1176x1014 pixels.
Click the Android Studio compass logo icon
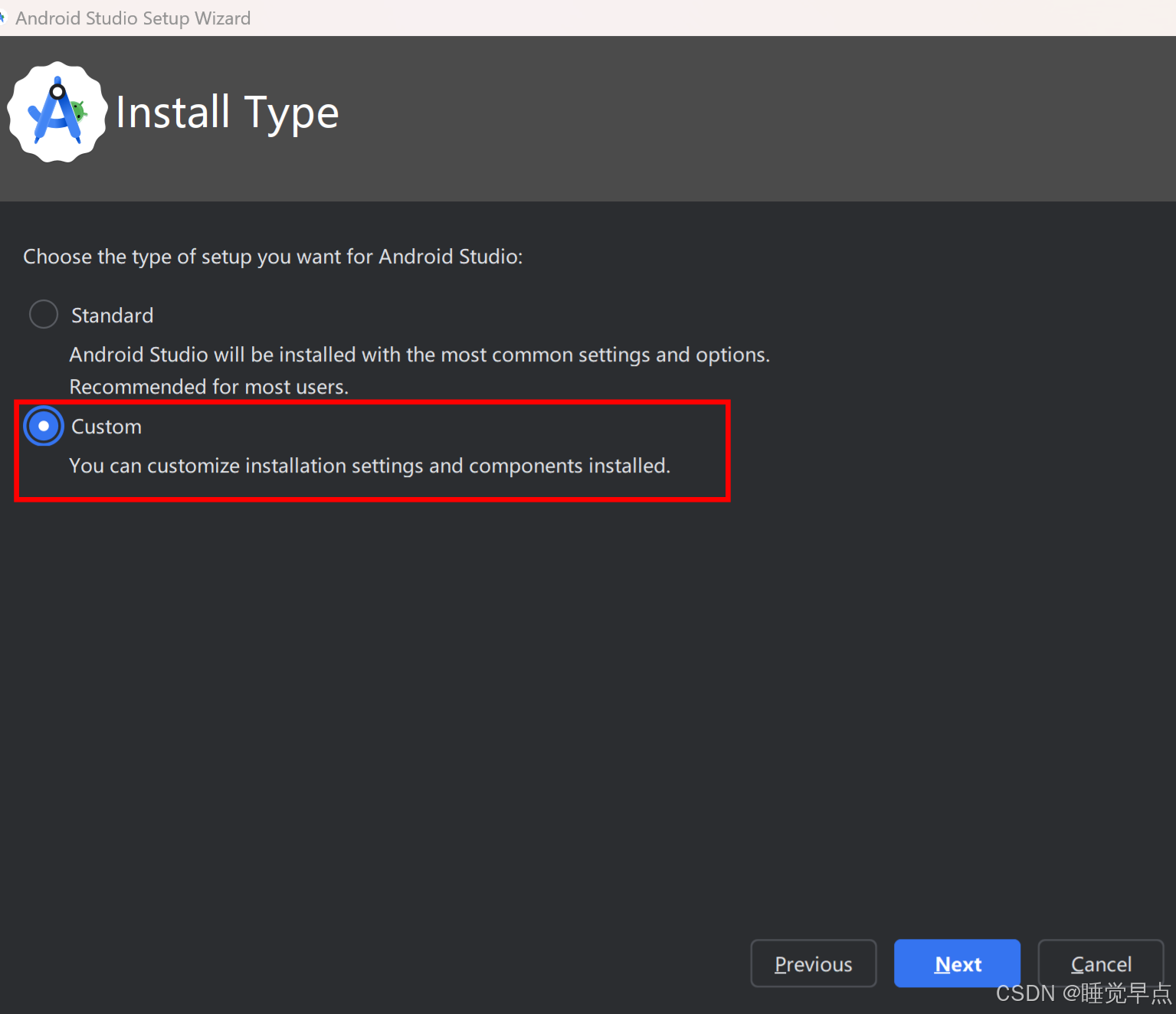(x=57, y=111)
